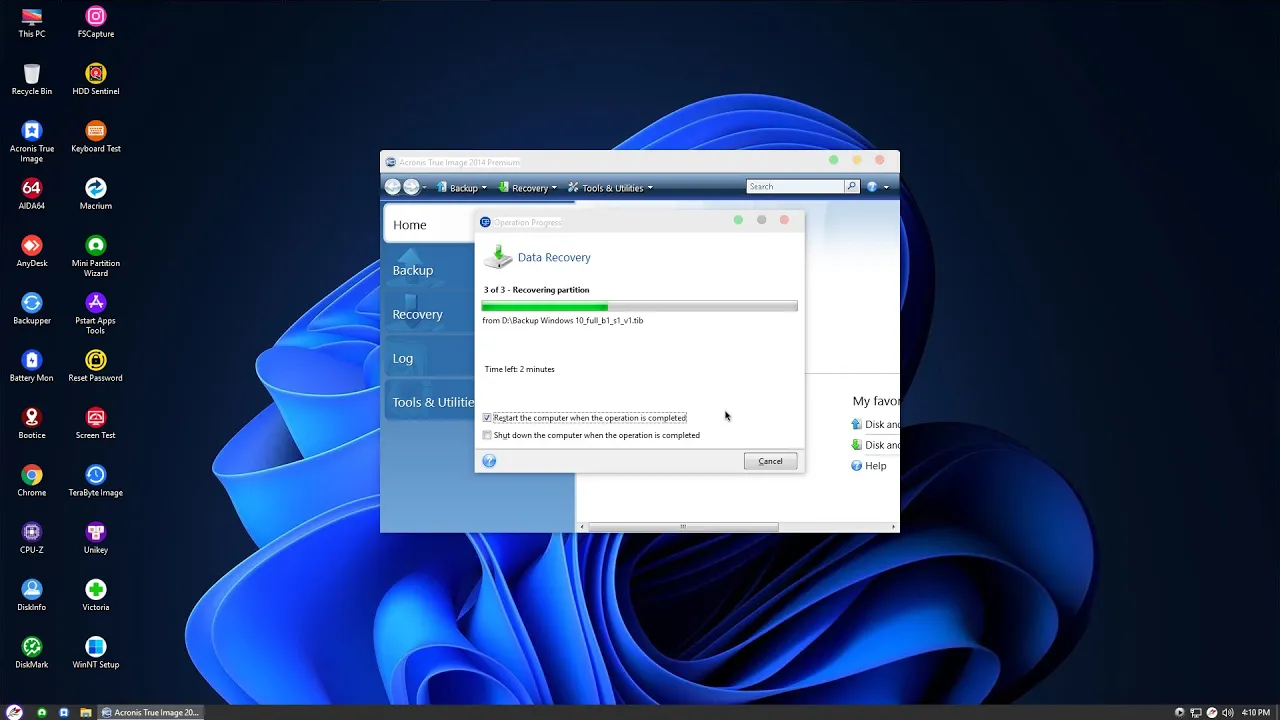
Task: Open the Recycle Bin
Action: 32,79
